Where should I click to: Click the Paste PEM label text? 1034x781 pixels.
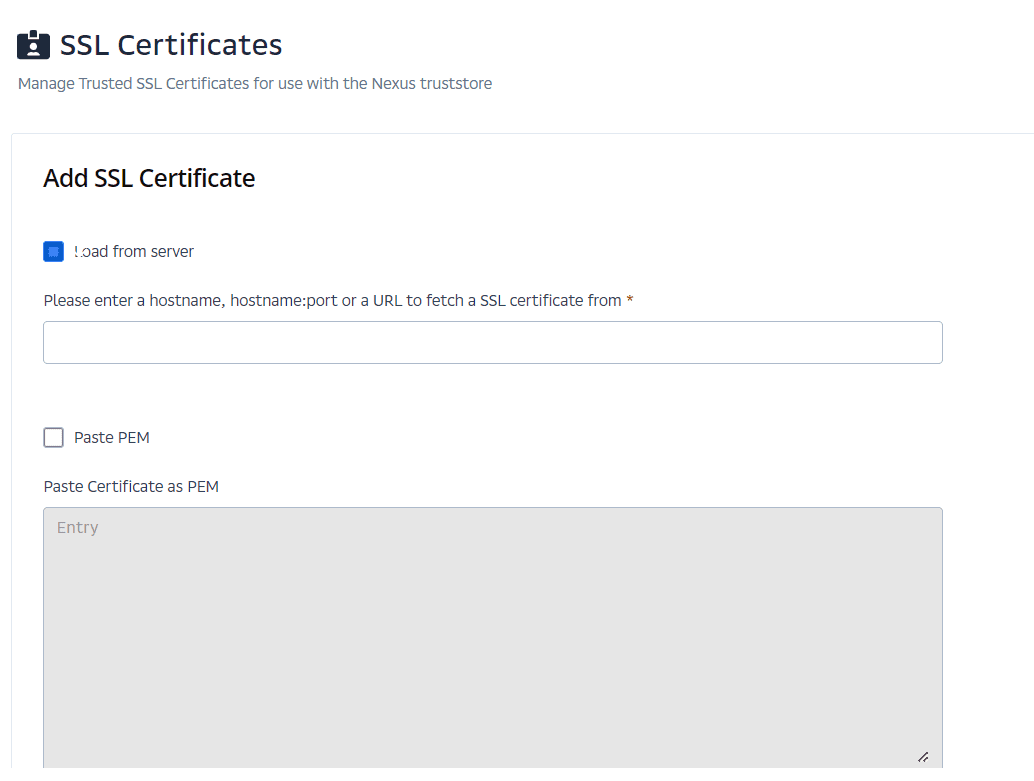pos(110,437)
